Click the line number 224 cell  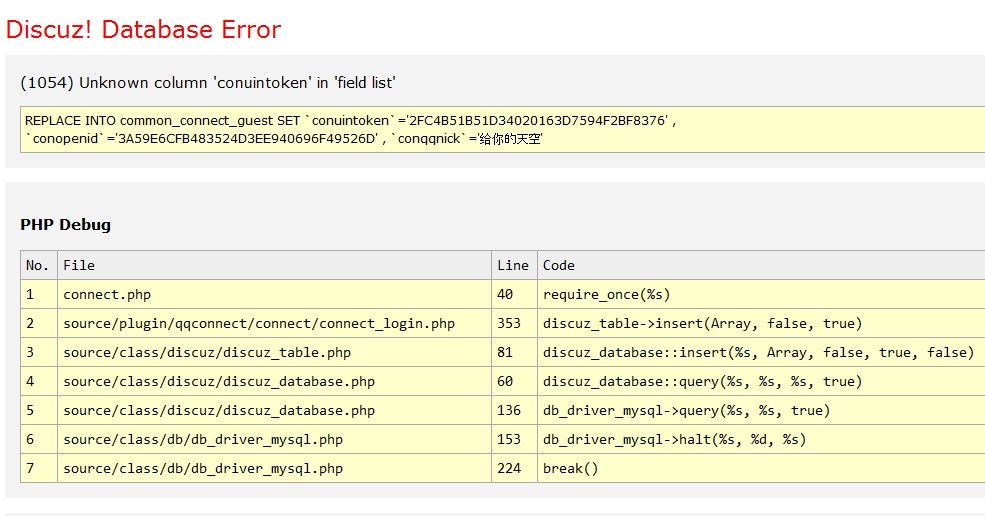coord(509,468)
